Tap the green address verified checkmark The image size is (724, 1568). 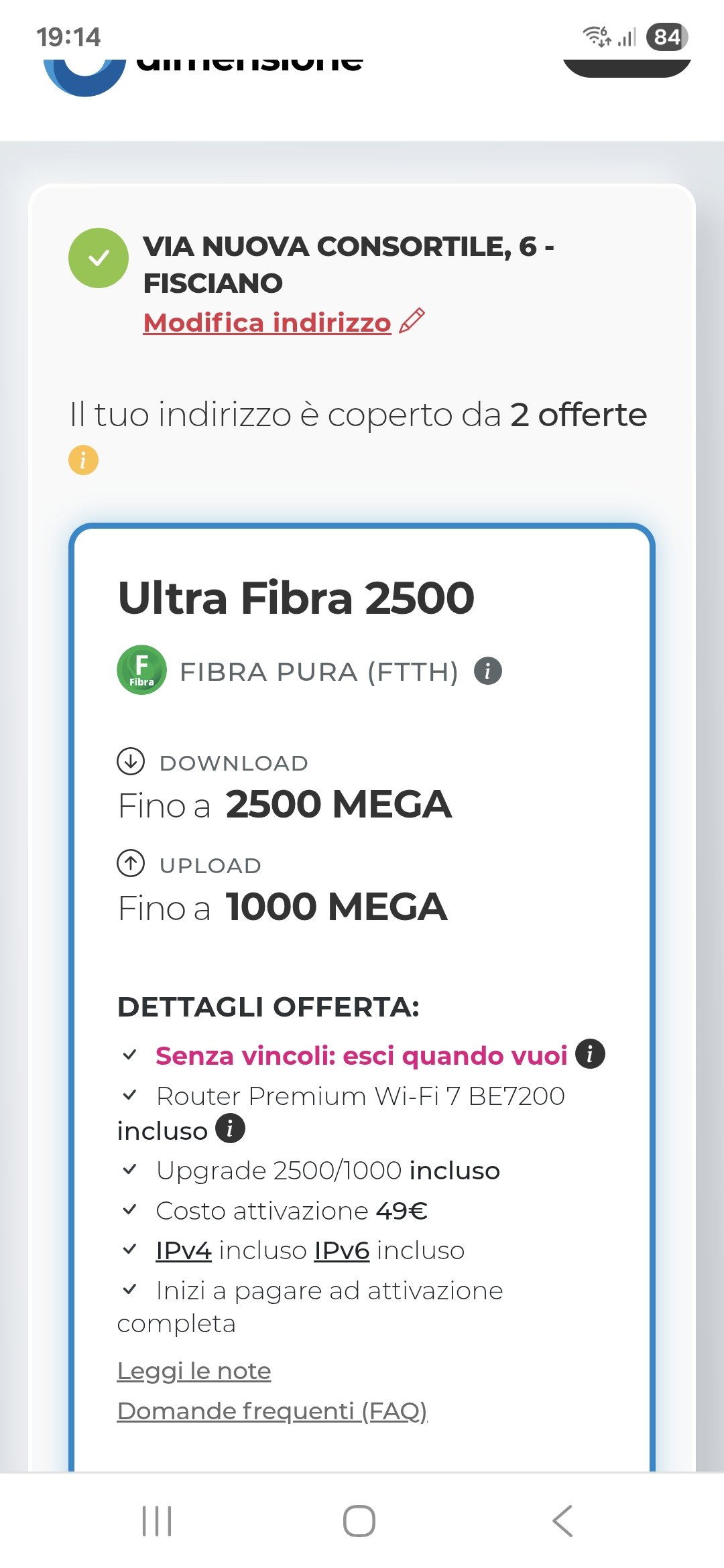[99, 258]
